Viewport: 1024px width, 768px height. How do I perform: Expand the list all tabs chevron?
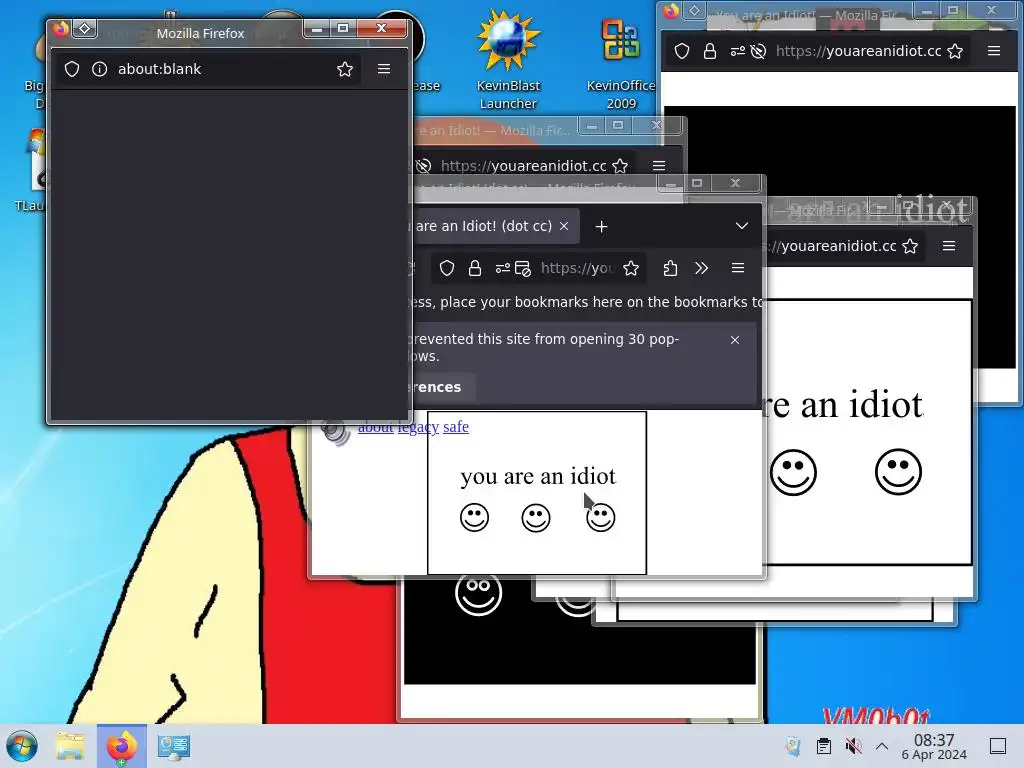point(742,226)
